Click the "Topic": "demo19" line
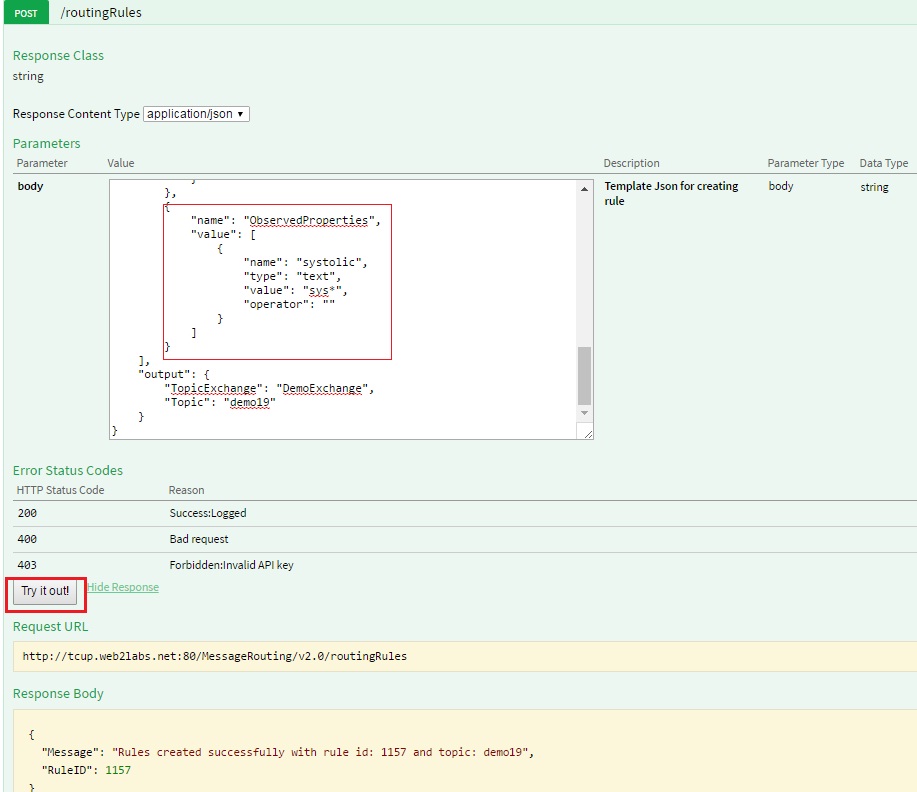 pyautogui.click(x=220, y=402)
